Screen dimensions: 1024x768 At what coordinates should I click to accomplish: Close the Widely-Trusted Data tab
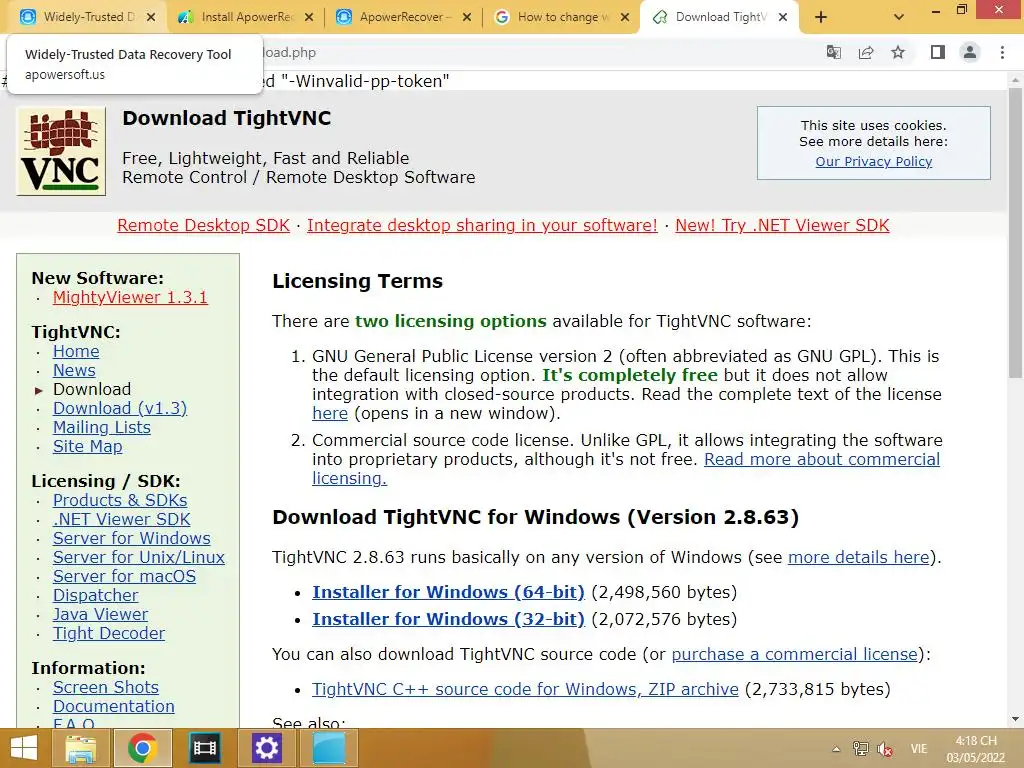[x=151, y=17]
